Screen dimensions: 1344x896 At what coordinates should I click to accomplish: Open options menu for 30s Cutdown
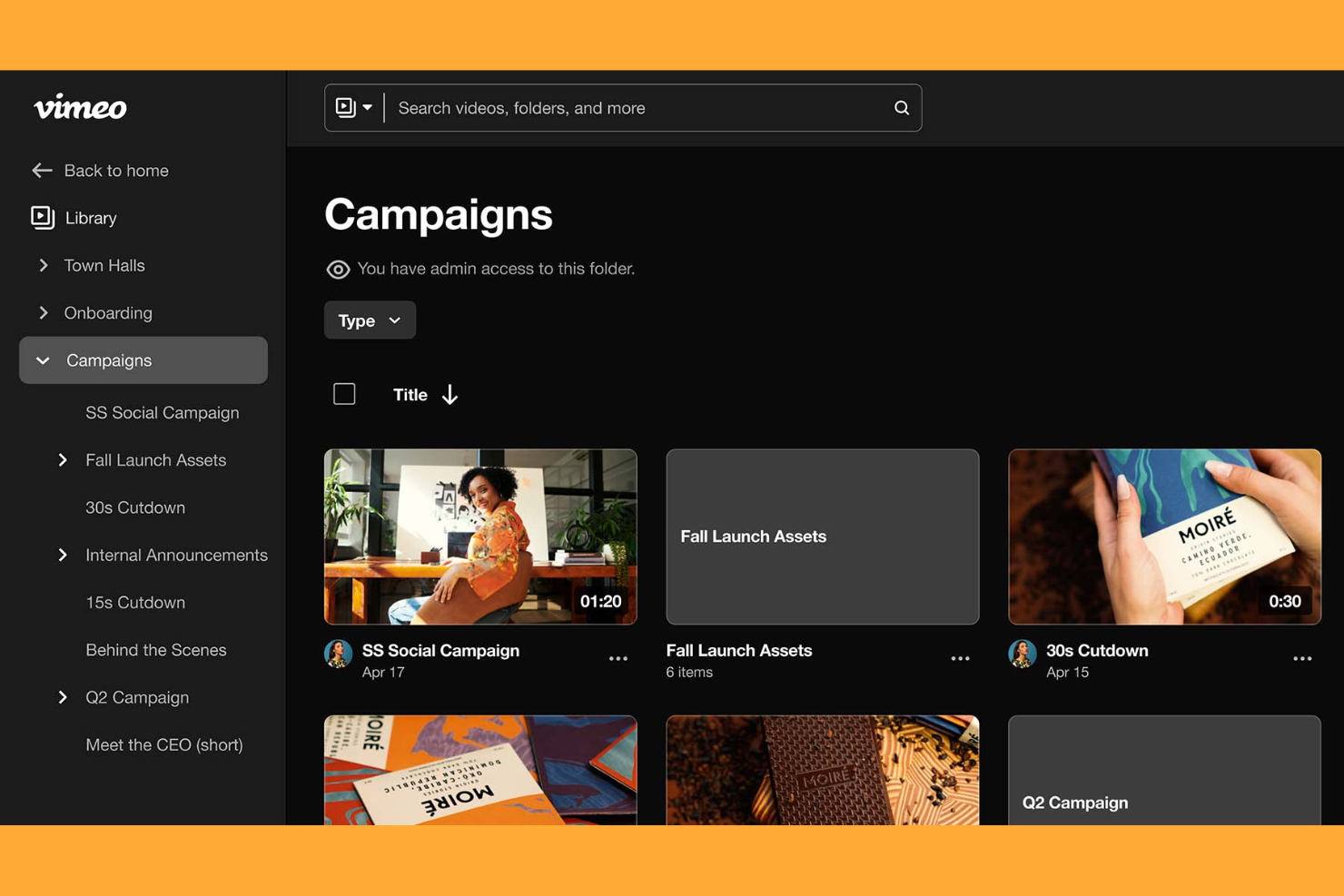point(1301,658)
